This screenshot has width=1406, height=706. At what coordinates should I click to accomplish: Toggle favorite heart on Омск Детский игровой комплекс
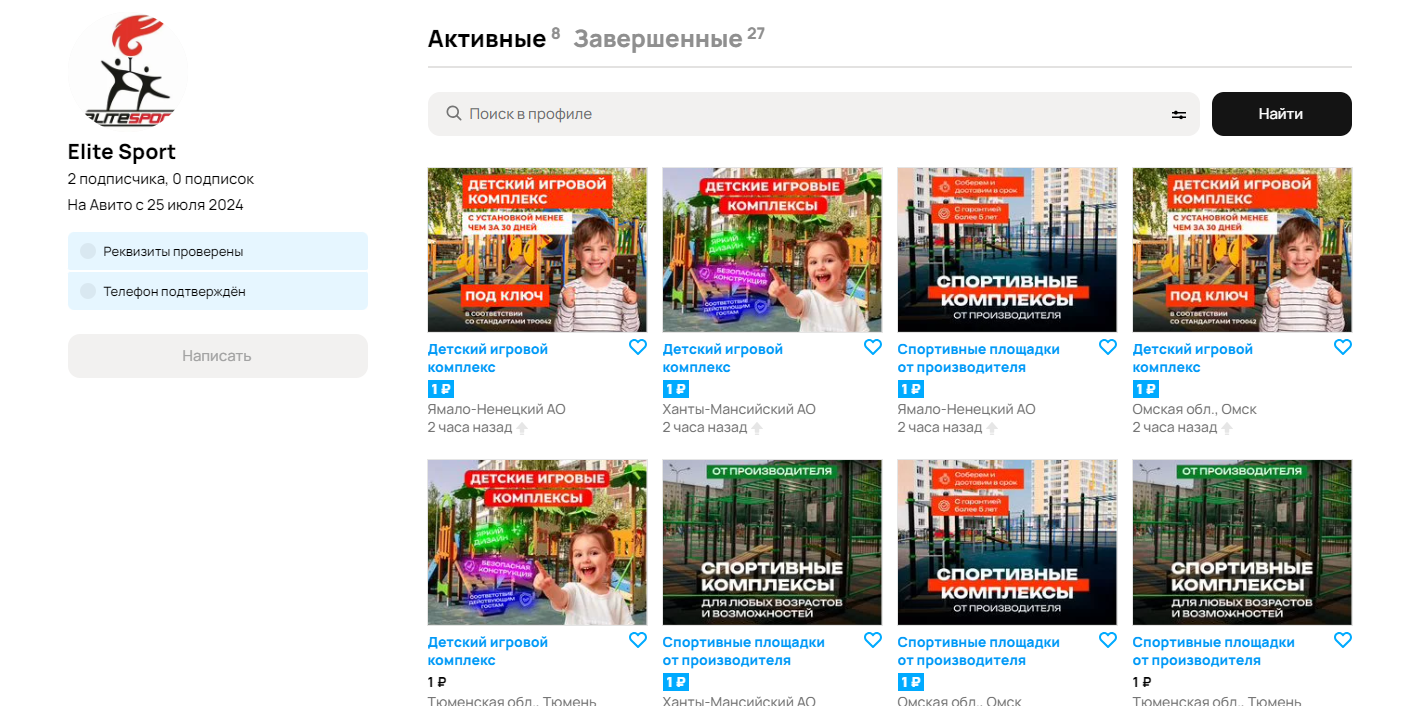click(x=1343, y=347)
